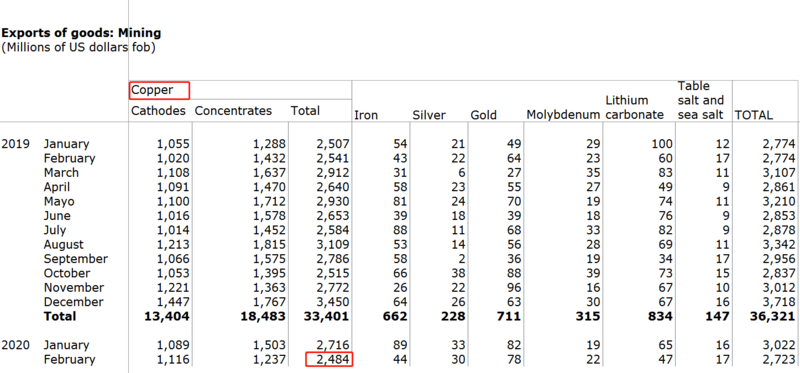Select the 2019 April row label
Image resolution: width=800 pixels, height=373 pixels.
[57, 187]
